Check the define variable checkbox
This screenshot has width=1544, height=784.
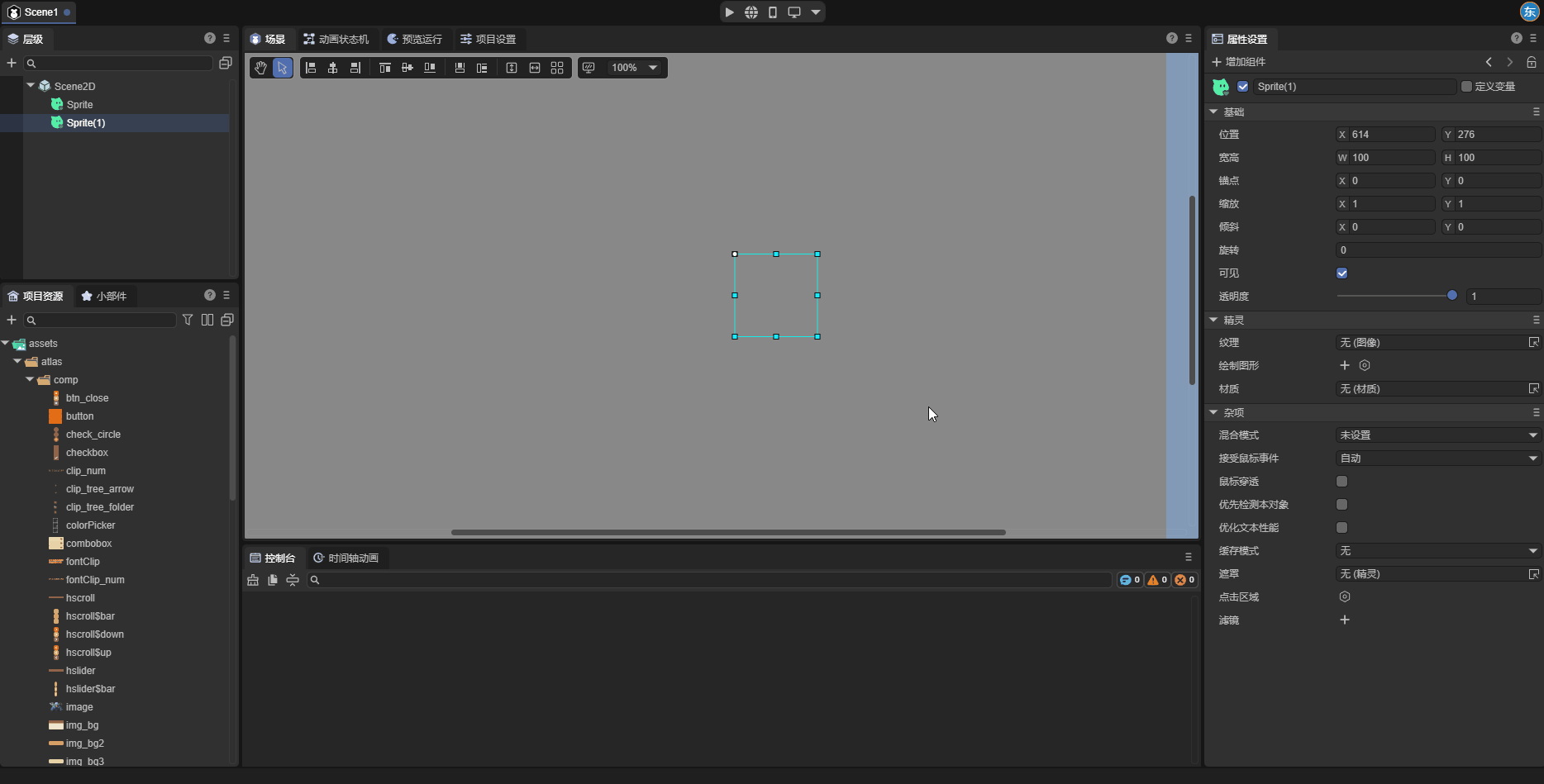click(x=1466, y=87)
